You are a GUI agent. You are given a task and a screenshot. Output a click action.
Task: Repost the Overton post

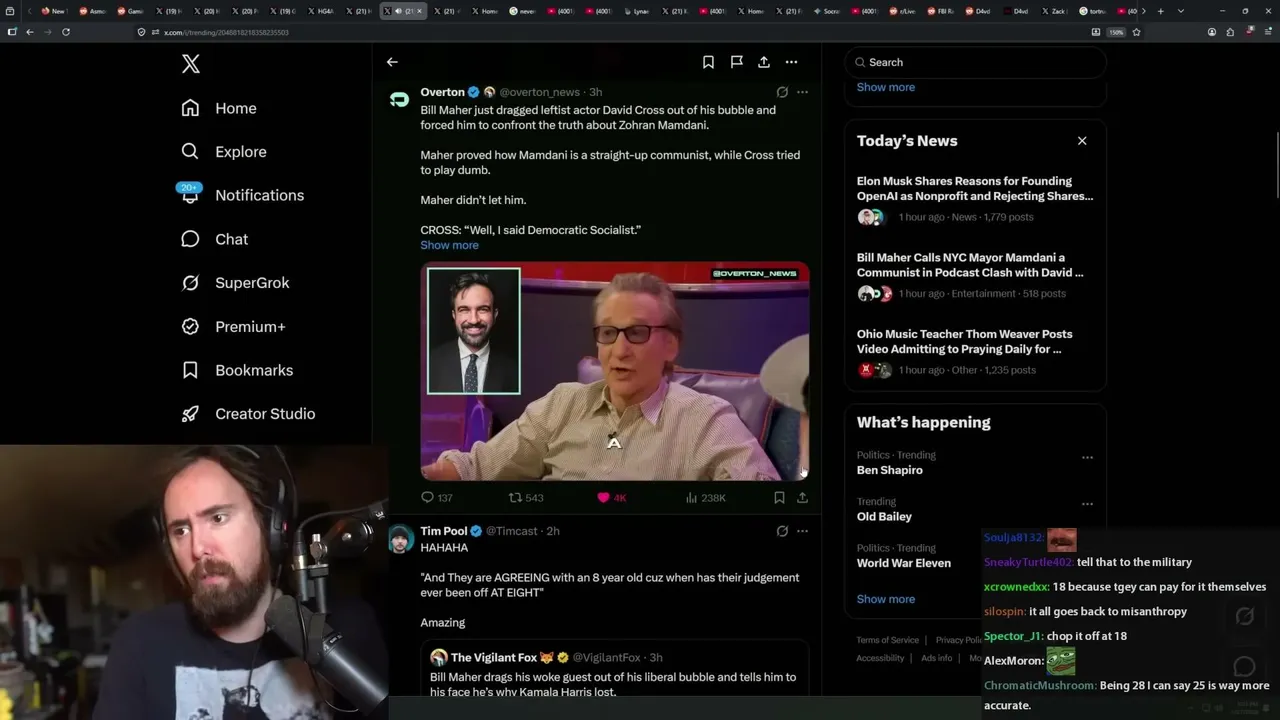tap(525, 497)
